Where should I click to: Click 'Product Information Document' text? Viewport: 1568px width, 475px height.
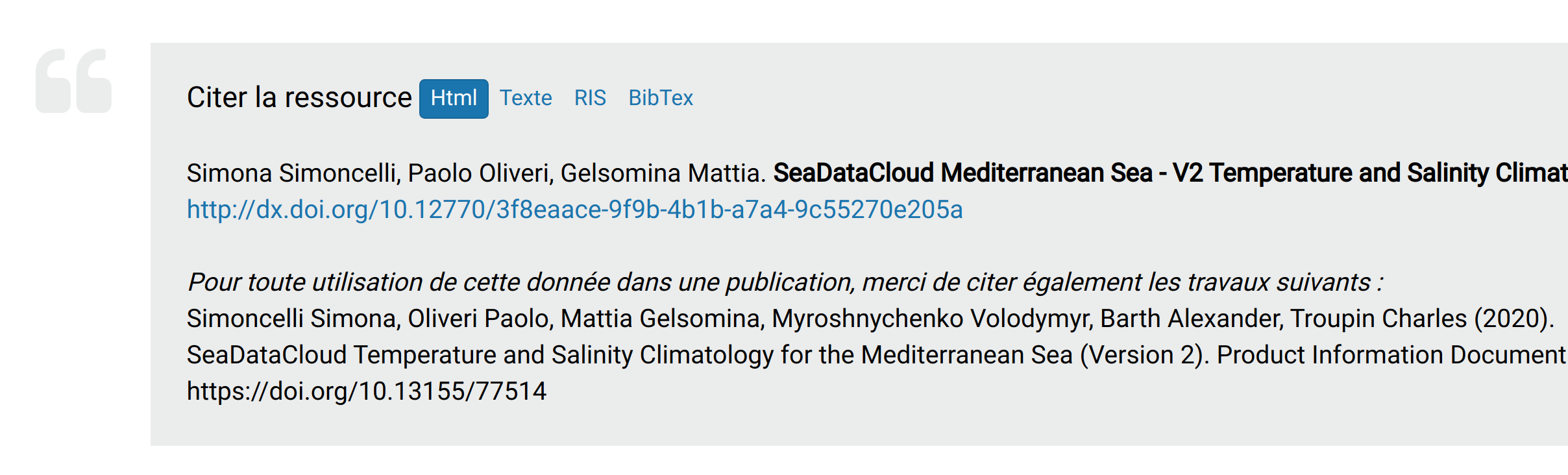point(1391,355)
